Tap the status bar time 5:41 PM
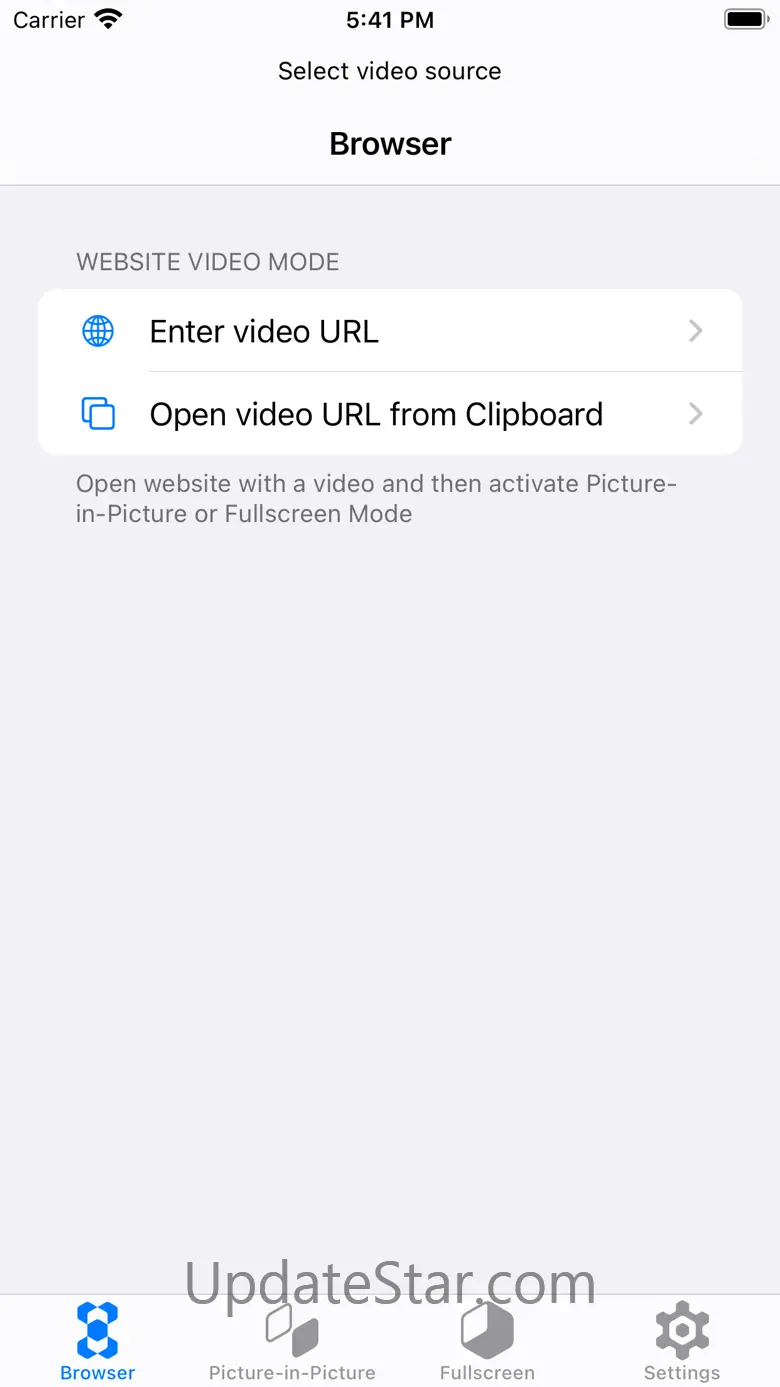Image resolution: width=780 pixels, height=1387 pixels. [x=390, y=19]
